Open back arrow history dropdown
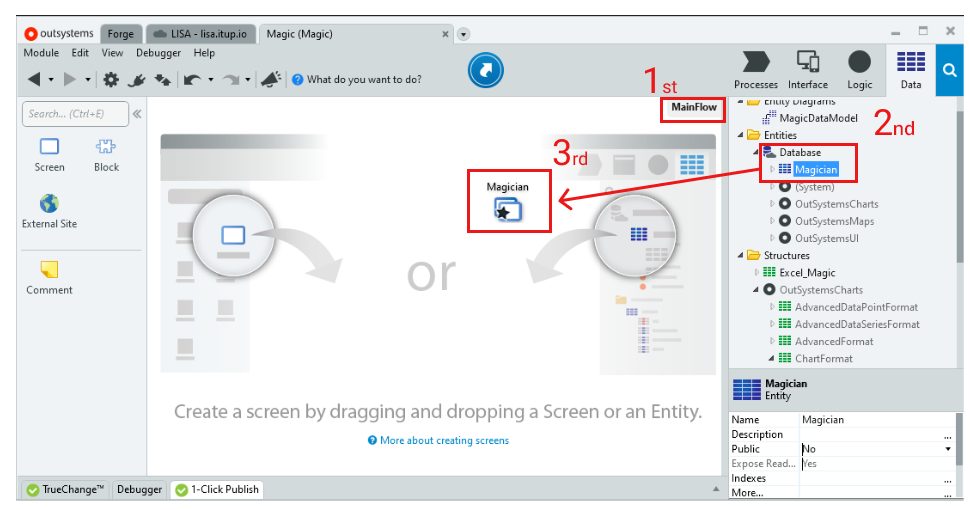Screen dimensions: 970x510 click(x=51, y=79)
